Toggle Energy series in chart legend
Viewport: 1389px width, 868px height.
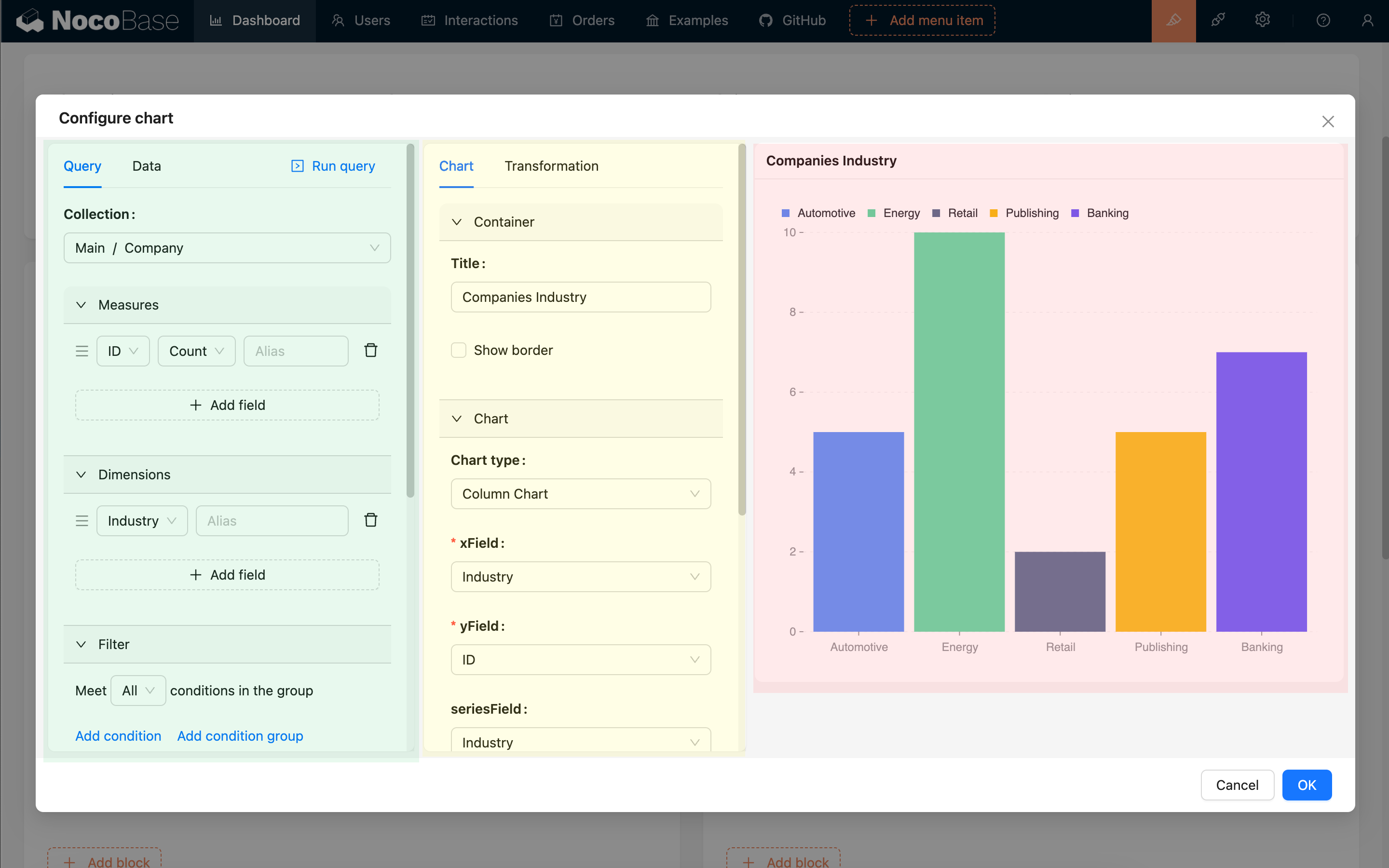901,213
